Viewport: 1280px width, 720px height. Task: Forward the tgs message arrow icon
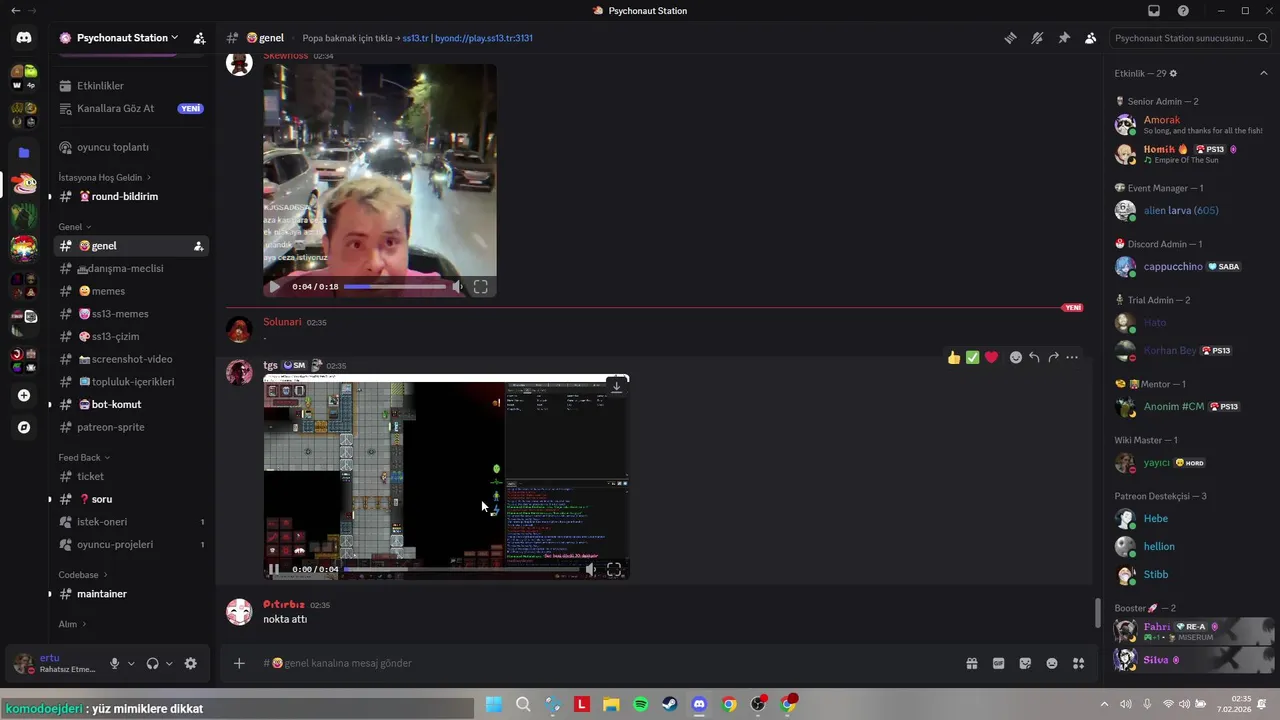point(1053,357)
